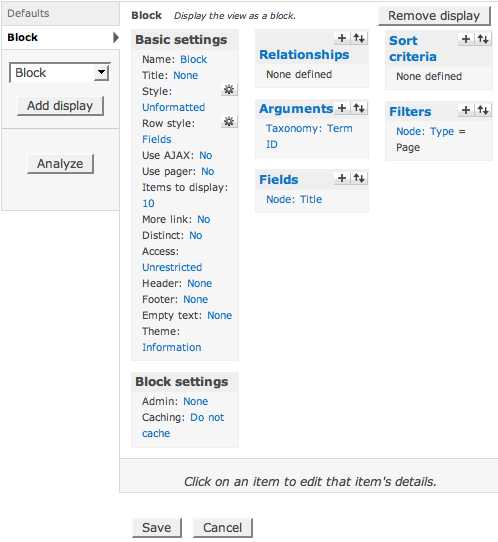Add a new field with plus icon
This screenshot has height=542, width=498.
[x=342, y=178]
